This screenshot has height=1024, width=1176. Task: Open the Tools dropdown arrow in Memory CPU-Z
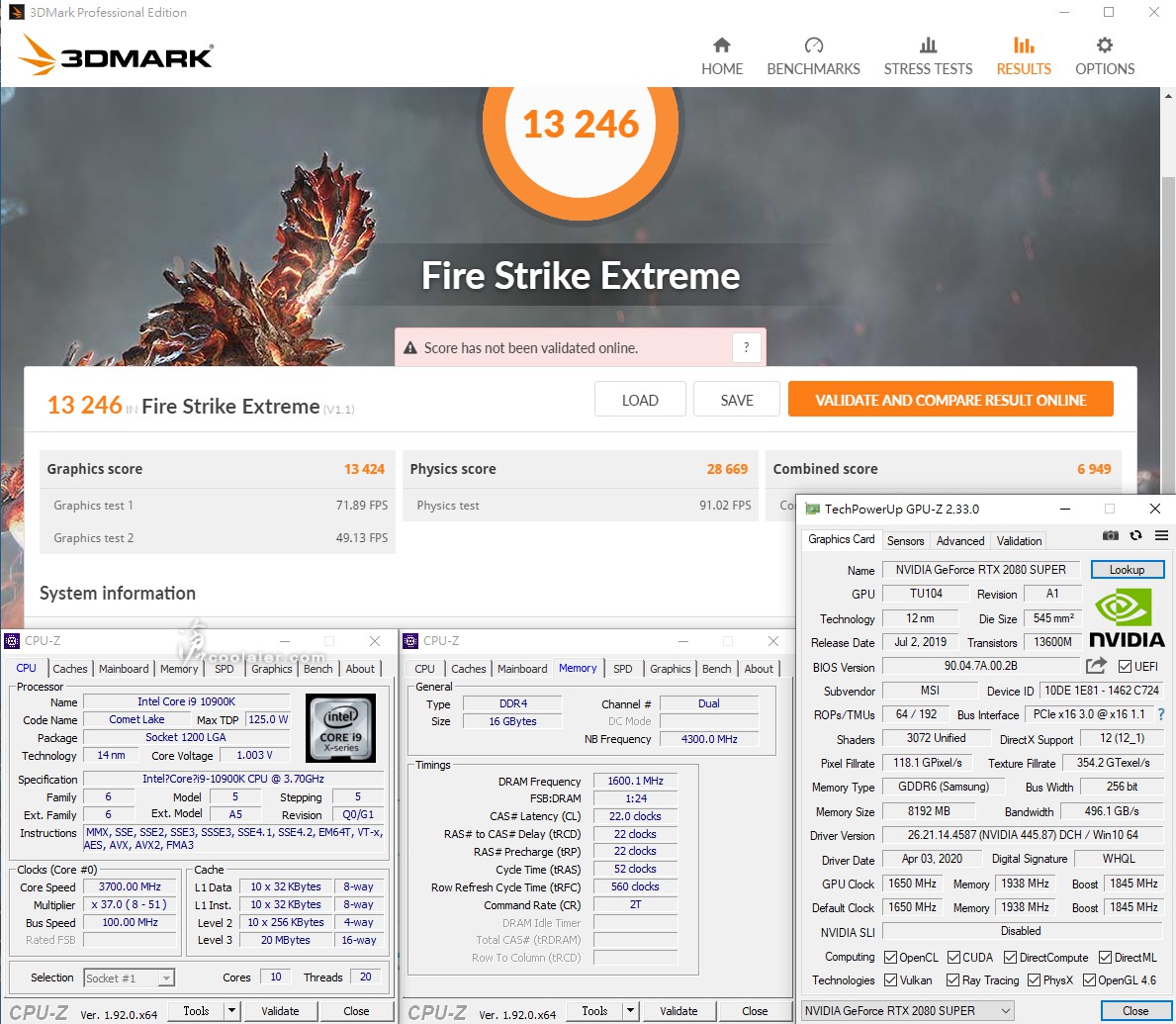630,1010
